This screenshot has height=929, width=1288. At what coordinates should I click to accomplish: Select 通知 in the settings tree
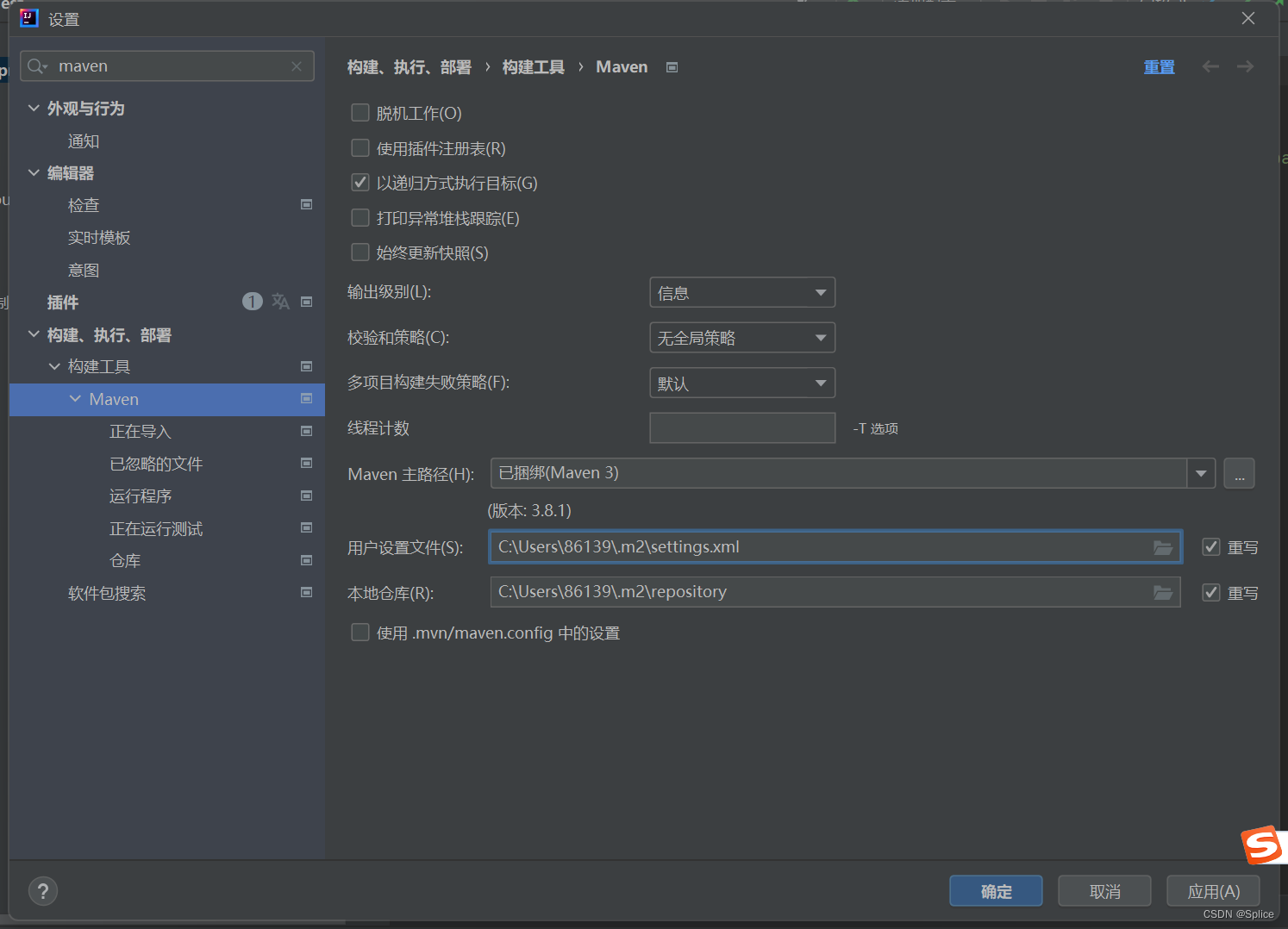pyautogui.click(x=84, y=141)
